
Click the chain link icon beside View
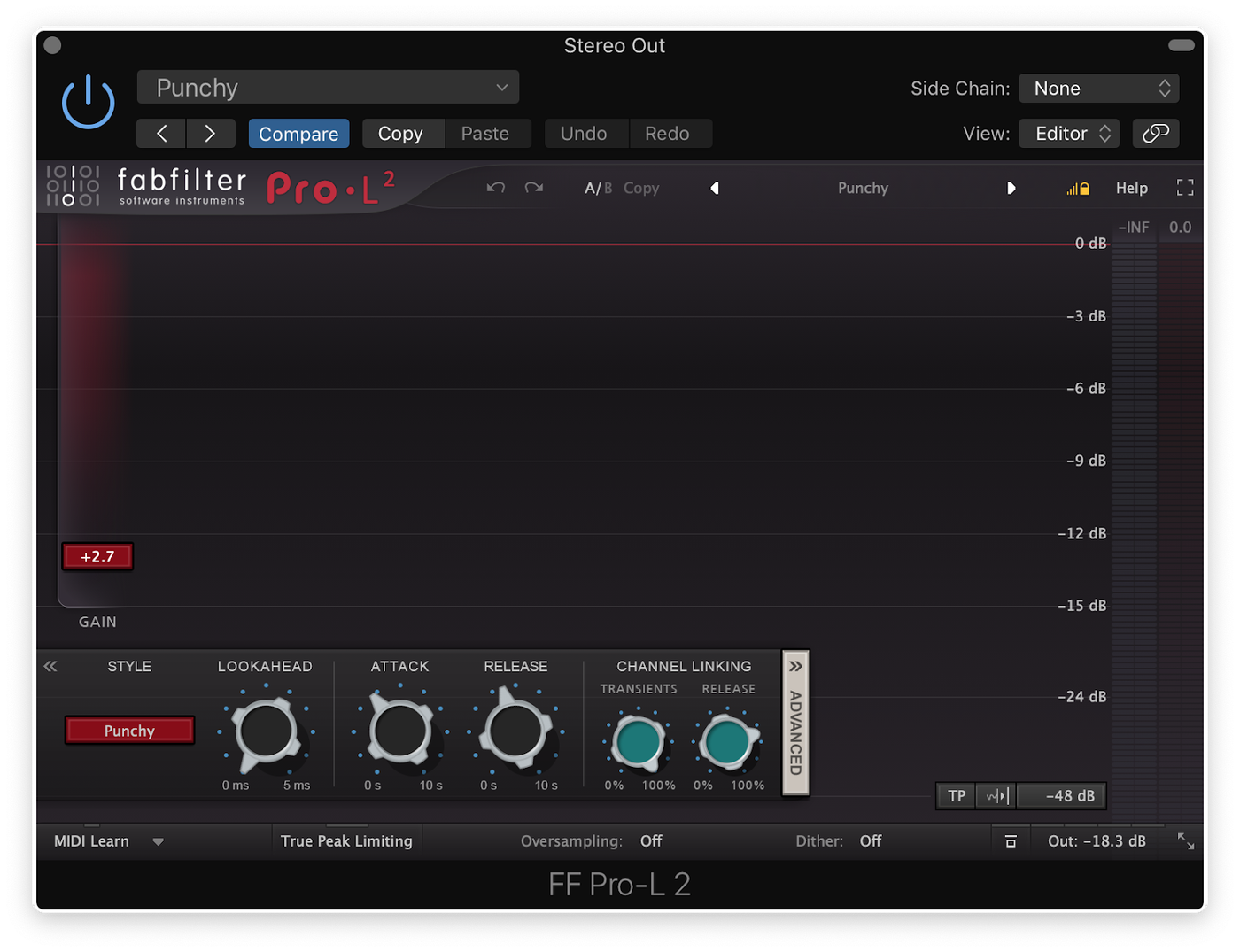[x=1156, y=133]
